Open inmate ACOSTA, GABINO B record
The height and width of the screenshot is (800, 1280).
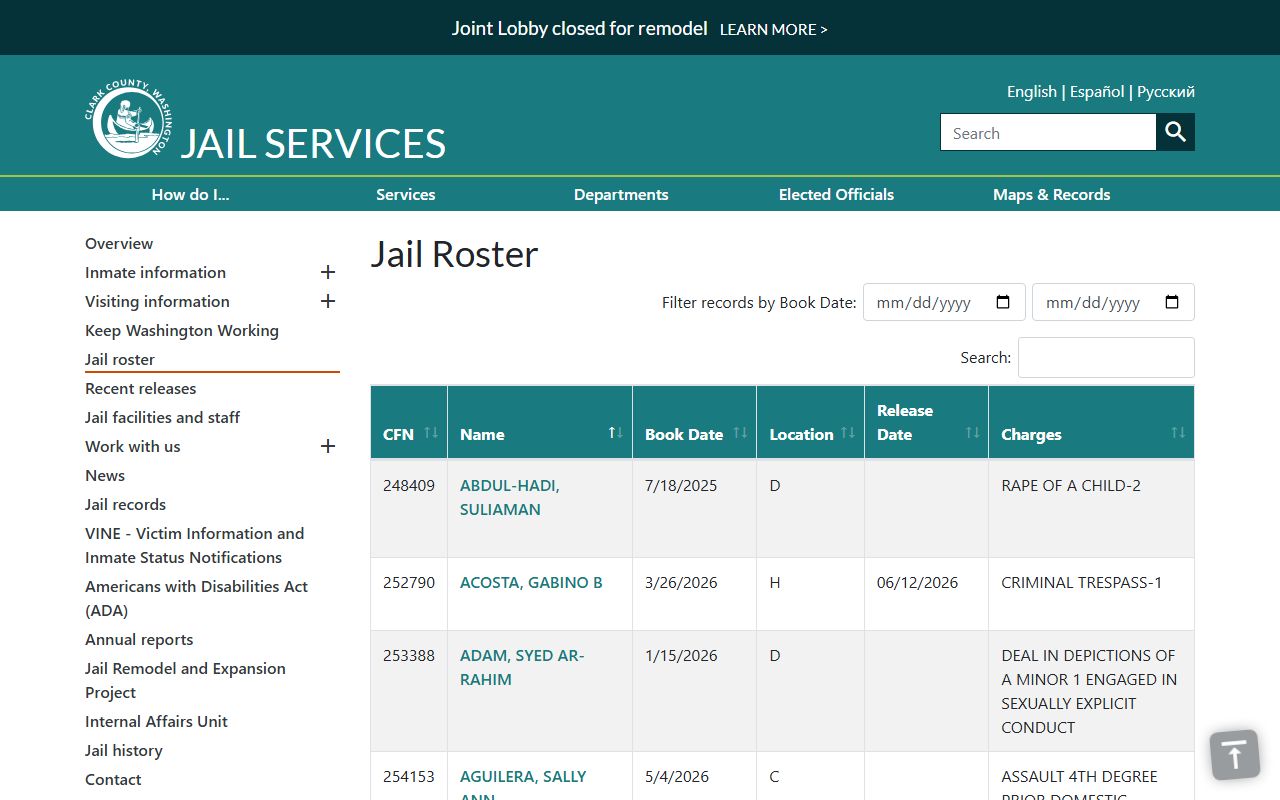(531, 582)
